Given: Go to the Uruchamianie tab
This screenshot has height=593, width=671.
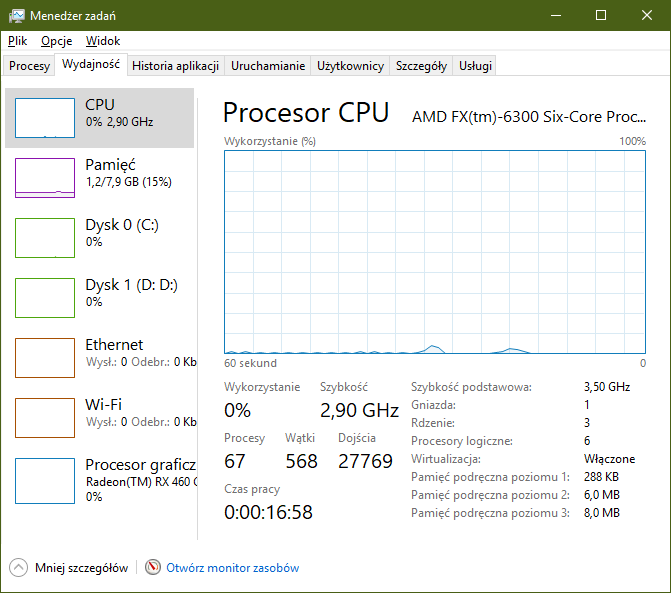Looking at the screenshot, I should point(268,66).
